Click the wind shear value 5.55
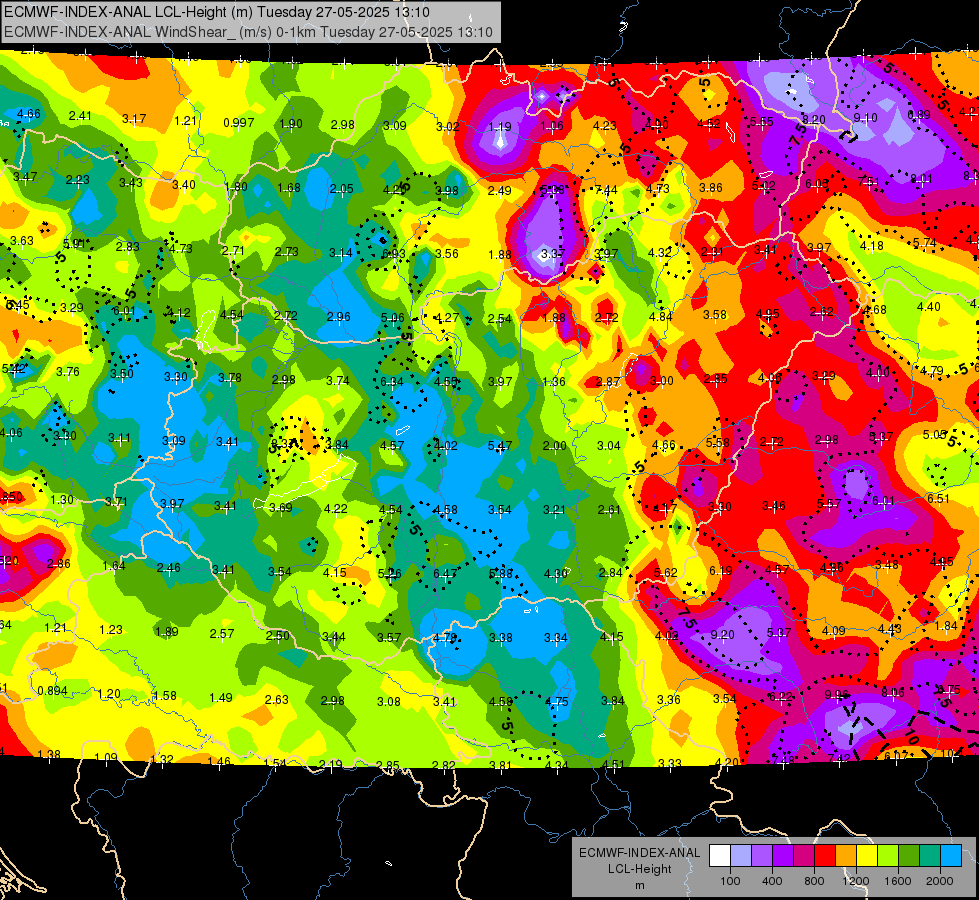This screenshot has height=900, width=979. coord(762,122)
